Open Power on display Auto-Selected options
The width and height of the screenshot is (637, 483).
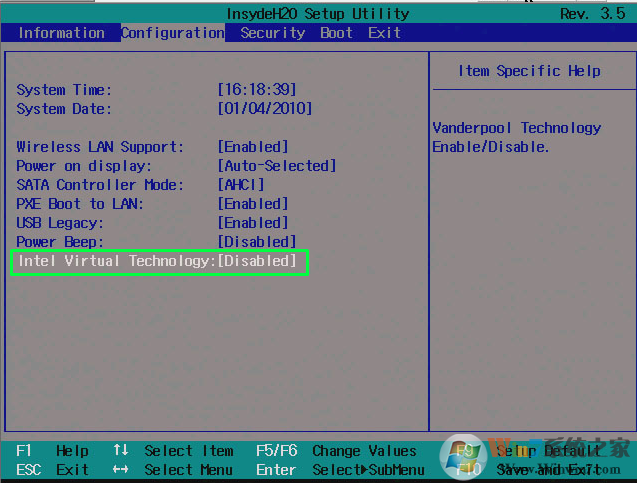276,166
